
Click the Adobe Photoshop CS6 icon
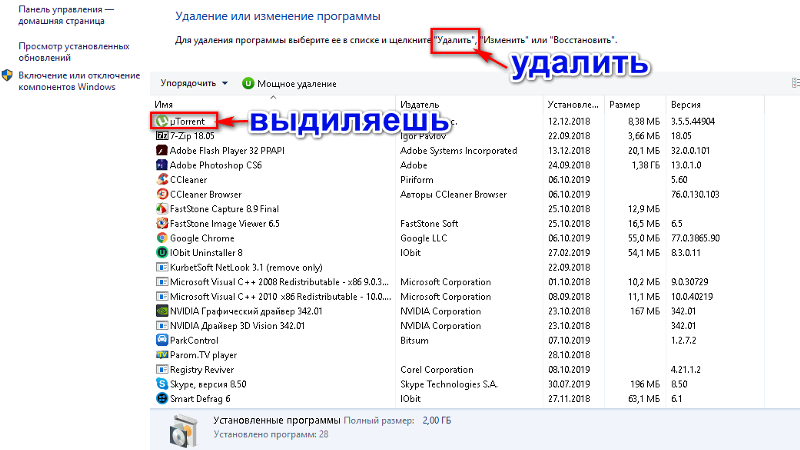(162, 165)
